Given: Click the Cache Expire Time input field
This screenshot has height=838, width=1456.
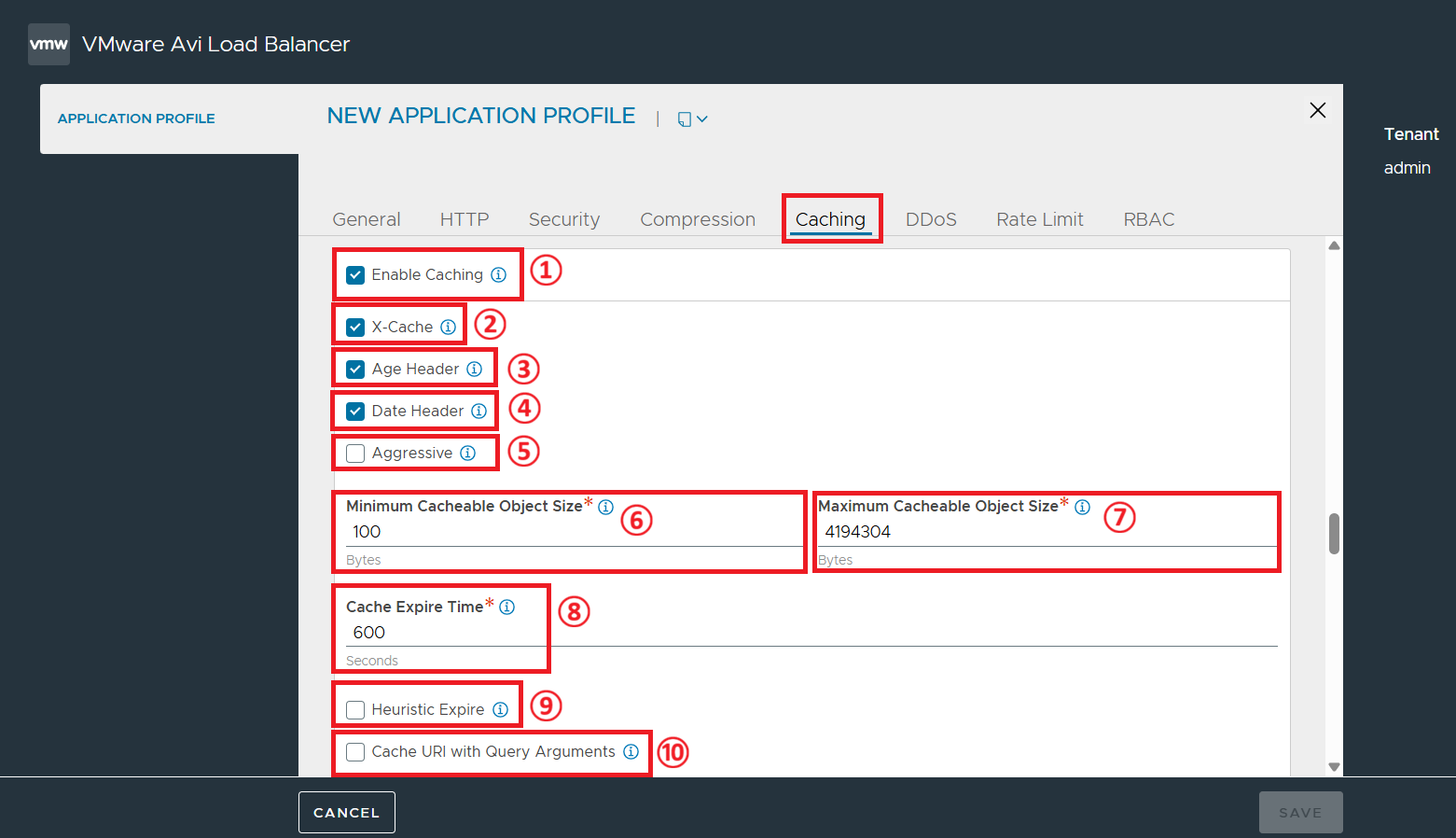Looking at the screenshot, I should [x=811, y=633].
